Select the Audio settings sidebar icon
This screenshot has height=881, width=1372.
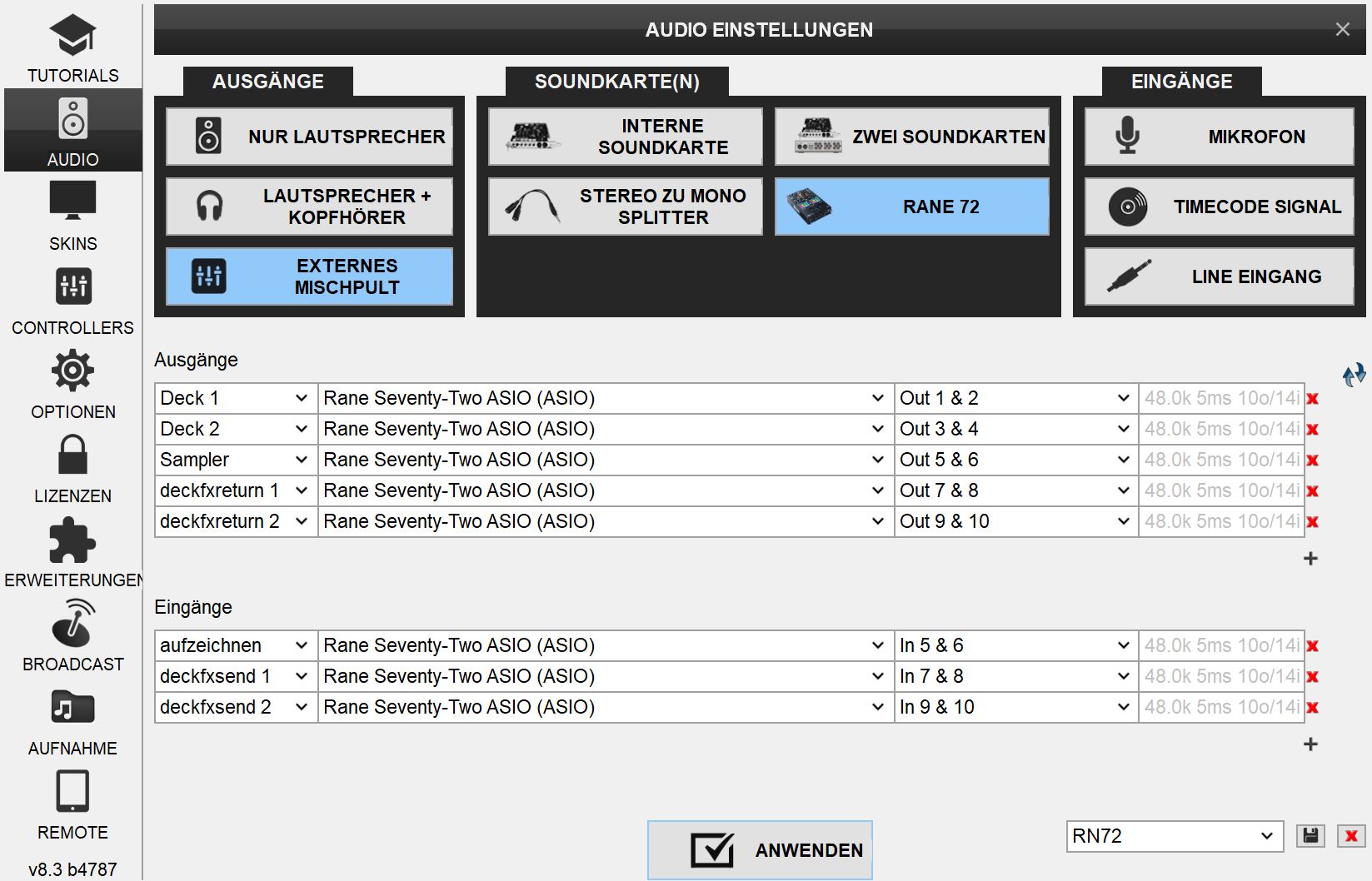point(72,131)
